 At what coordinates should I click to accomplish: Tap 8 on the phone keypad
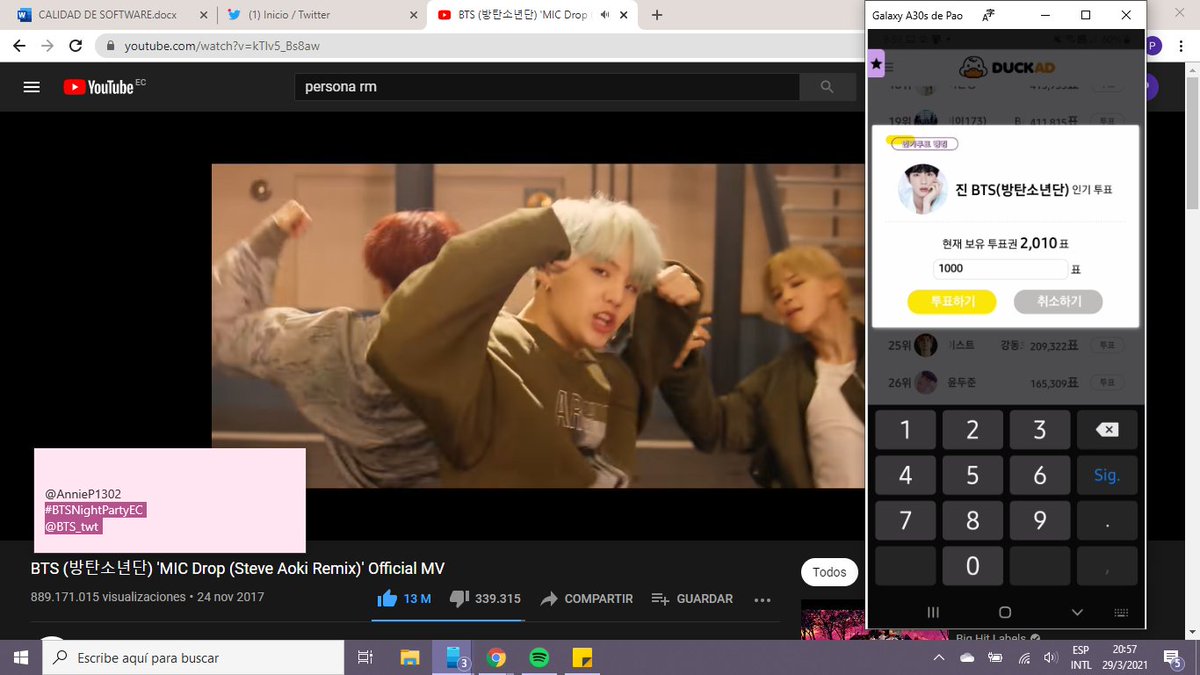pos(972,521)
